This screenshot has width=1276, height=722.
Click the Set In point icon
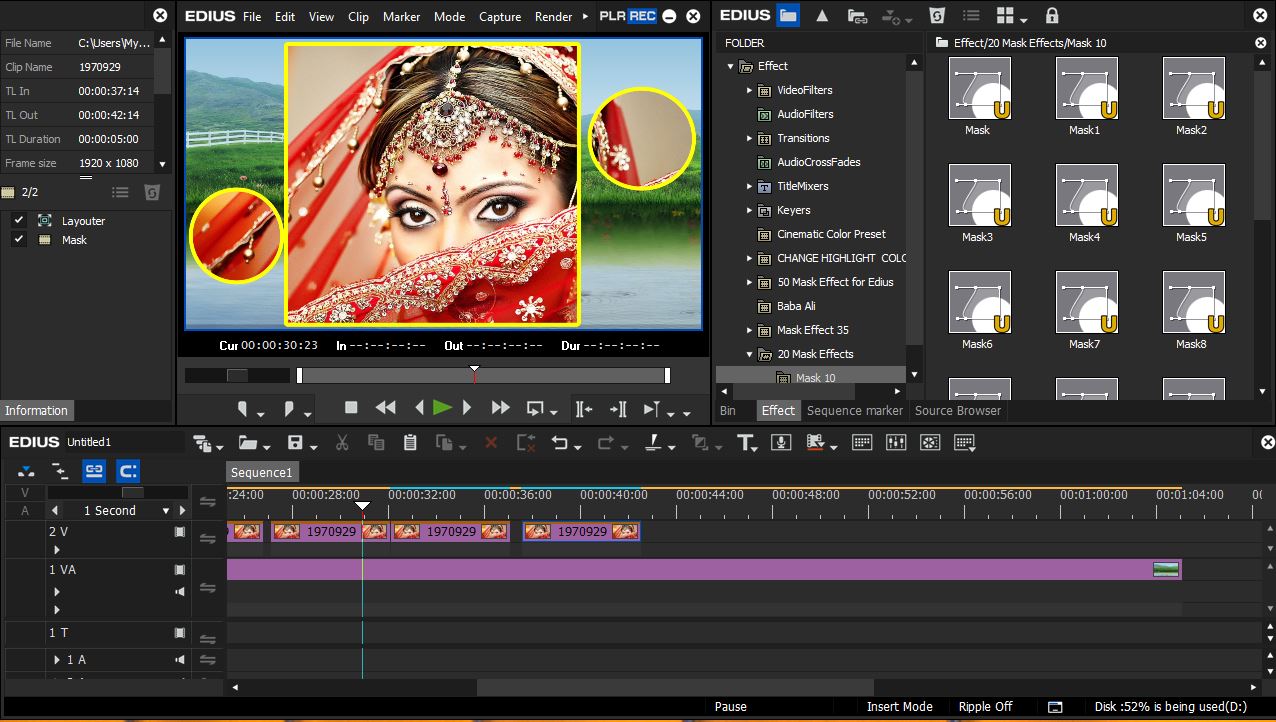pos(243,409)
